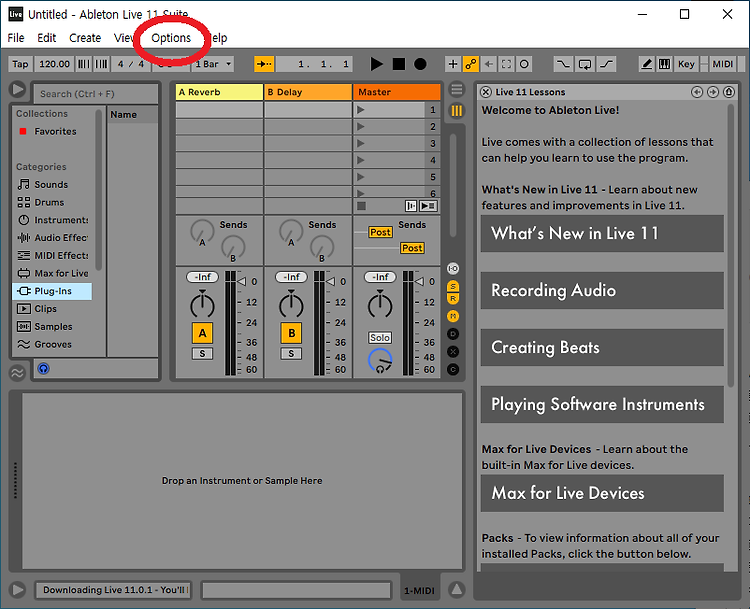Click the A Reverb pan knob
The height and width of the screenshot is (609, 750).
point(202,304)
